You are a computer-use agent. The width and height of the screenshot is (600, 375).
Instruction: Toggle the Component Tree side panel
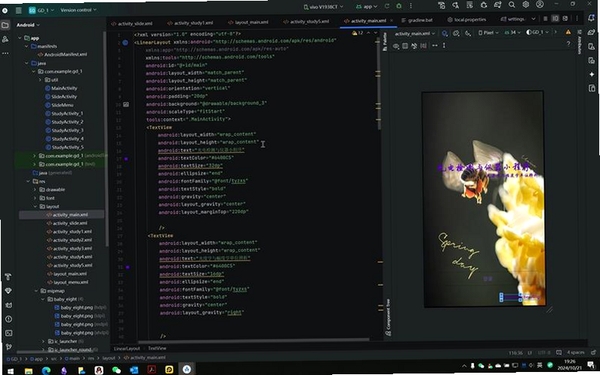(x=388, y=317)
